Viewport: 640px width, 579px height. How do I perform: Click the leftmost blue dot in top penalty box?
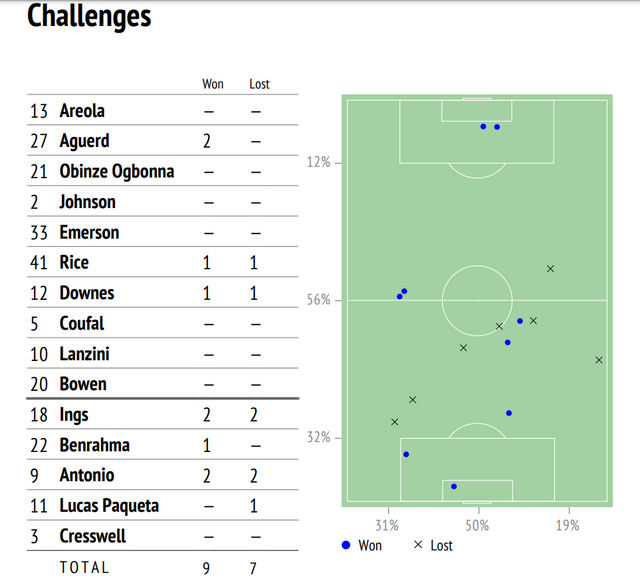[483, 127]
